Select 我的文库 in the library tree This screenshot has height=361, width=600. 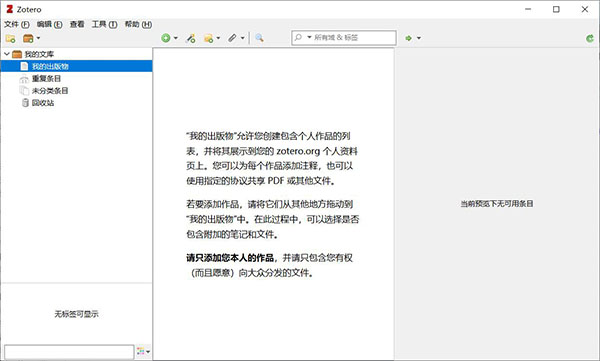[39, 54]
